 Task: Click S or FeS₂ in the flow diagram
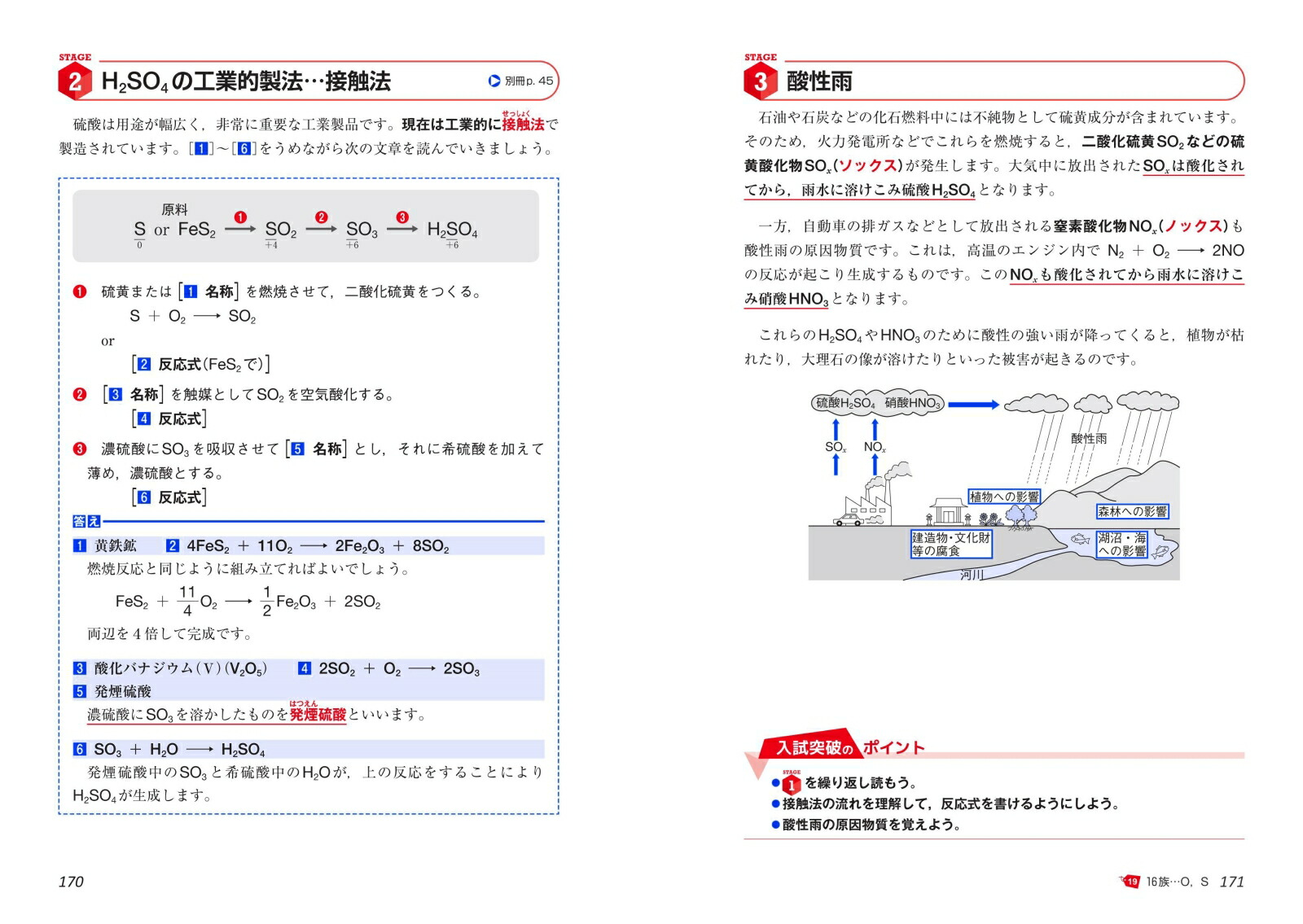pos(175,230)
